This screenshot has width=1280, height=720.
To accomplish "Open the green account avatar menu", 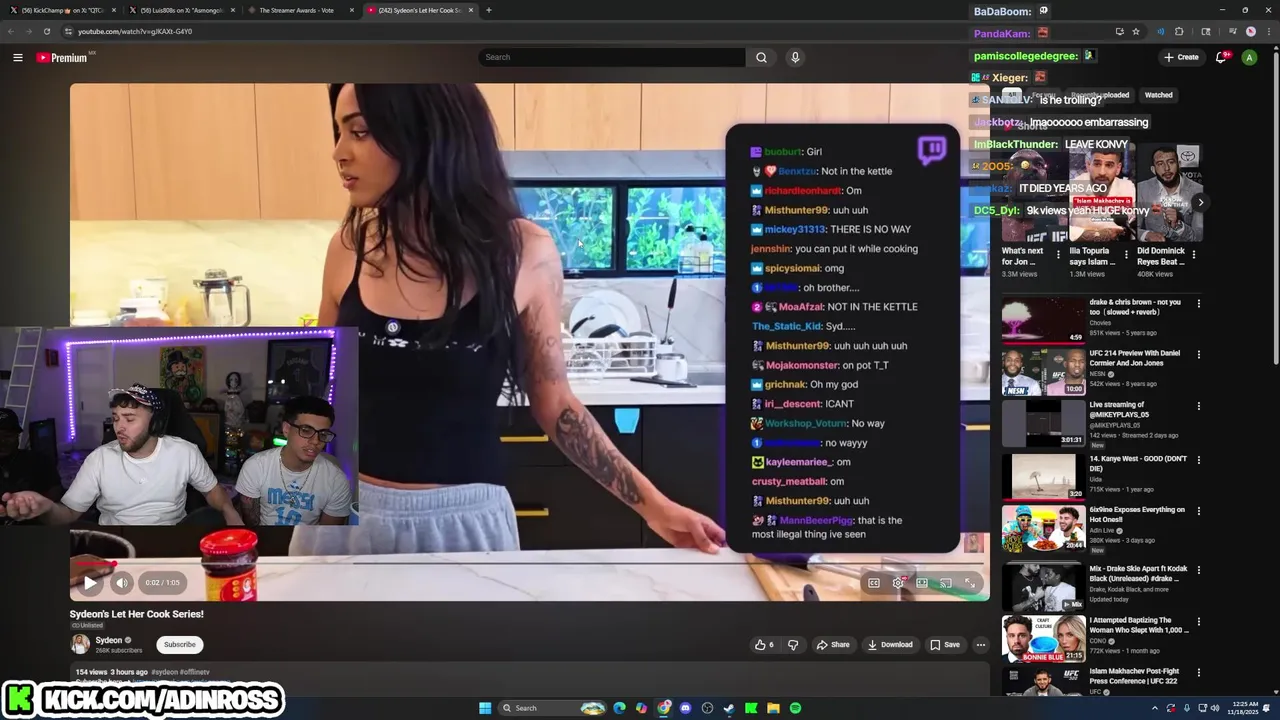I will click(1249, 57).
